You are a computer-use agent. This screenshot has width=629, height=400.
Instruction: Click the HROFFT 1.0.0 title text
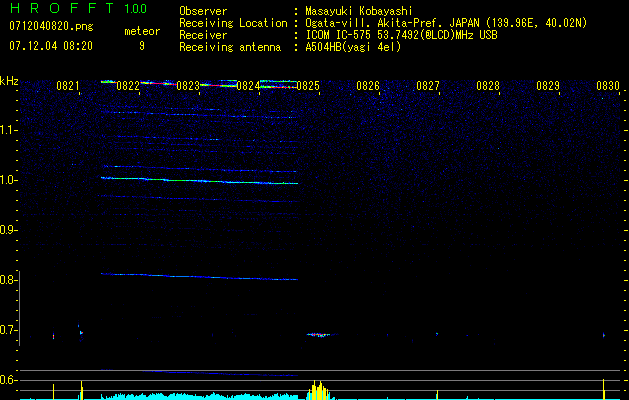coord(78,8)
